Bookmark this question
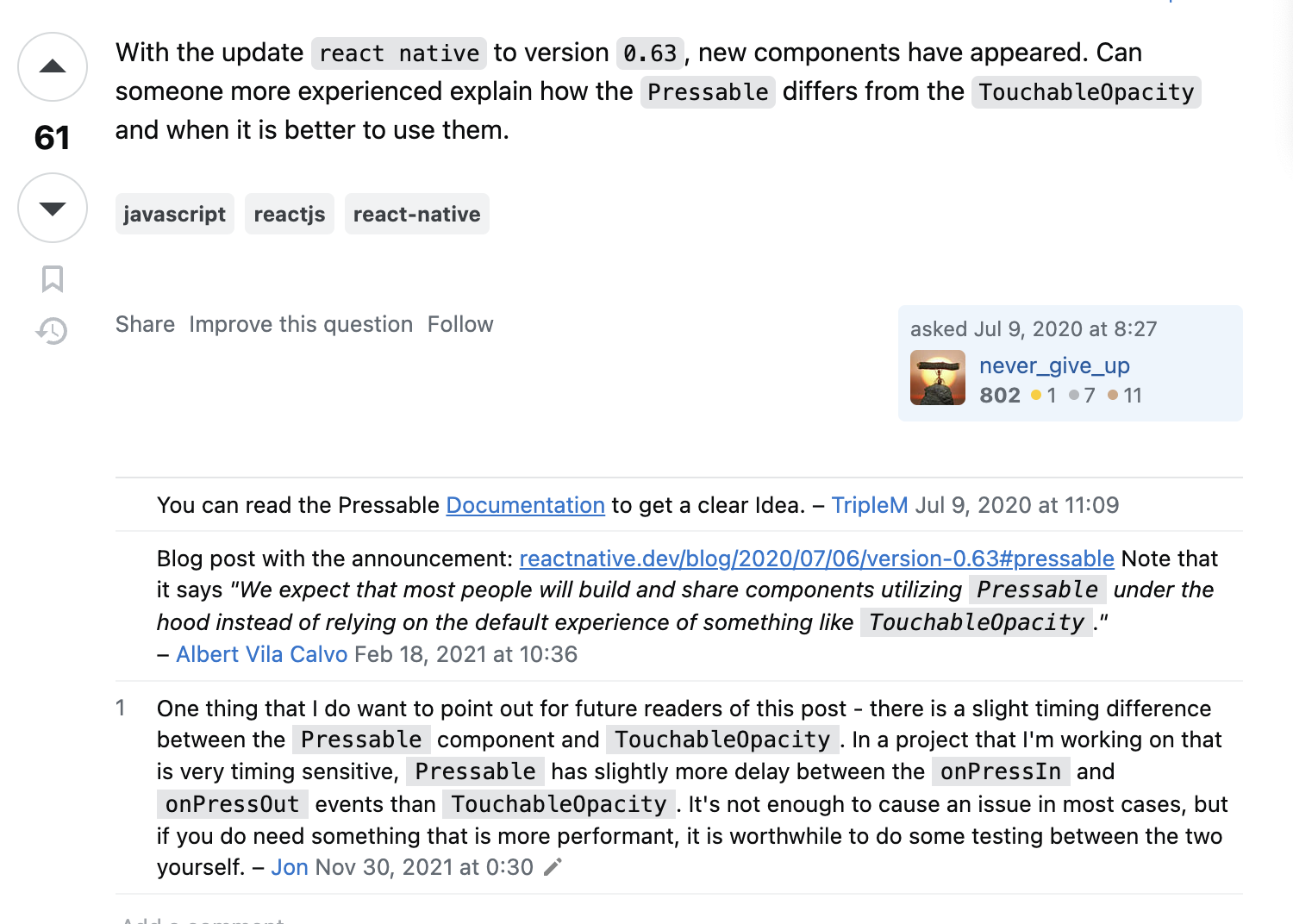The image size is (1293, 924). [52, 278]
